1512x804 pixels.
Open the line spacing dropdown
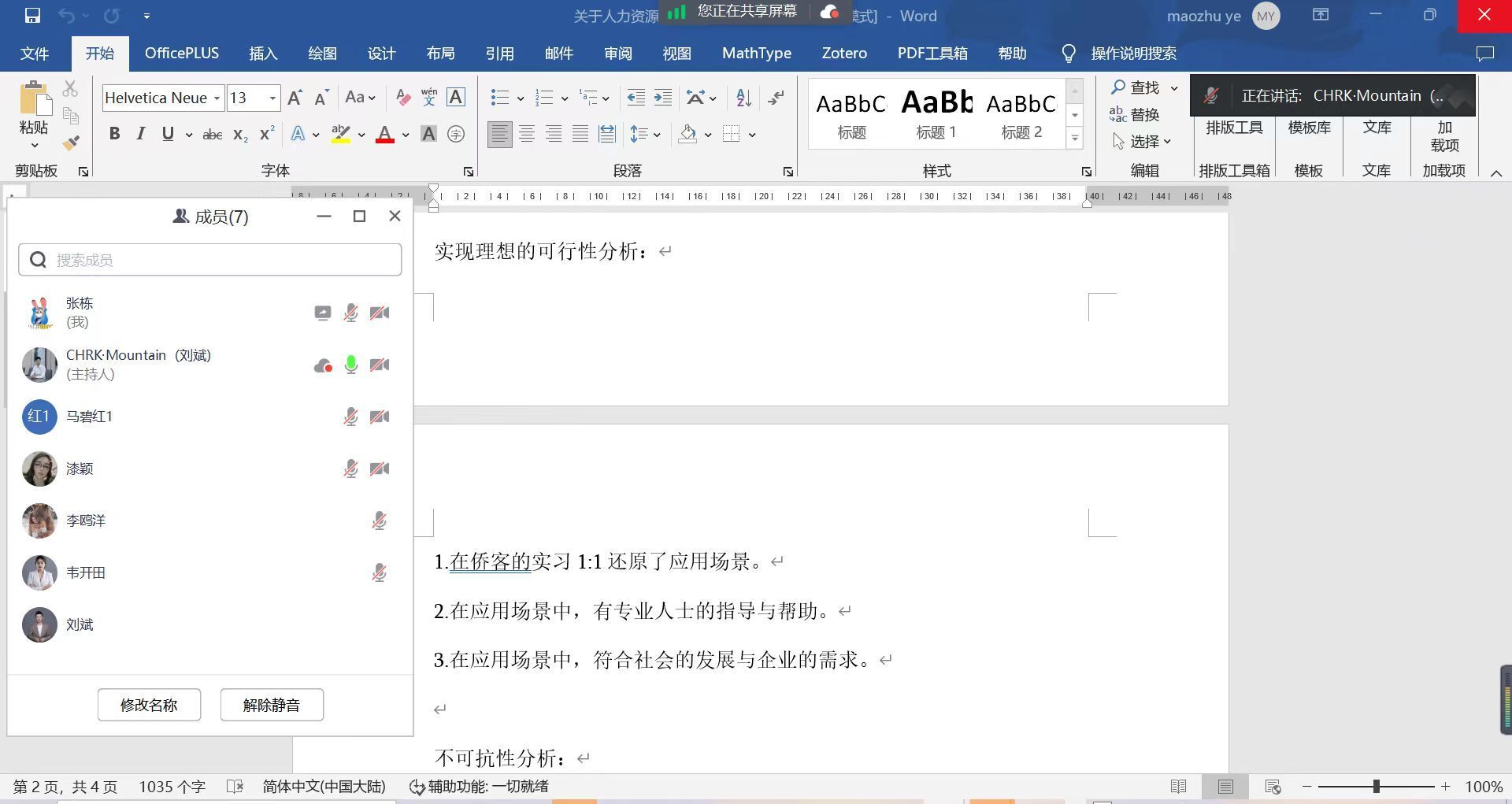coord(646,134)
